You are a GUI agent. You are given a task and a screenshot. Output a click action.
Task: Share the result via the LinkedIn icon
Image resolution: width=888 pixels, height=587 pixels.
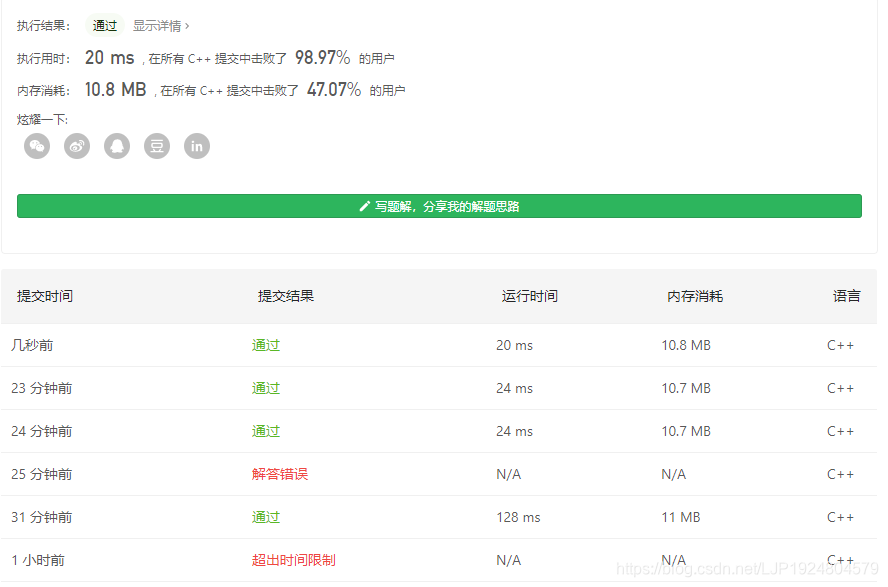(197, 146)
